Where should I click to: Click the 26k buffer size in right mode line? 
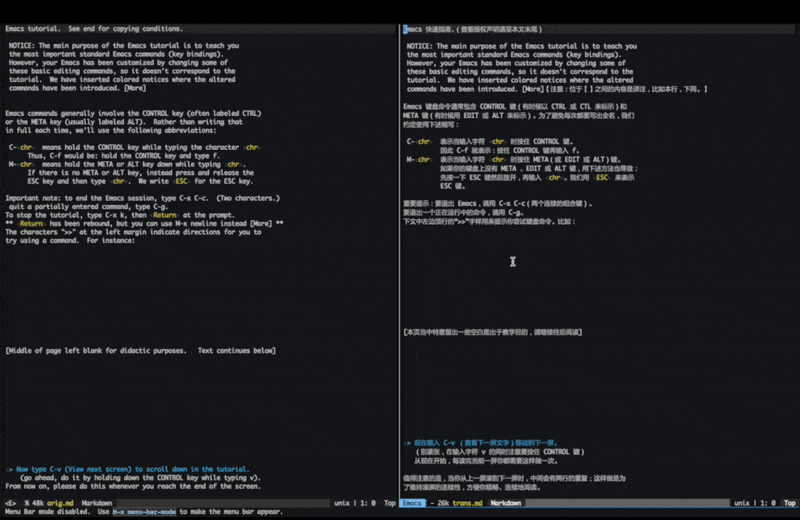(x=443, y=503)
